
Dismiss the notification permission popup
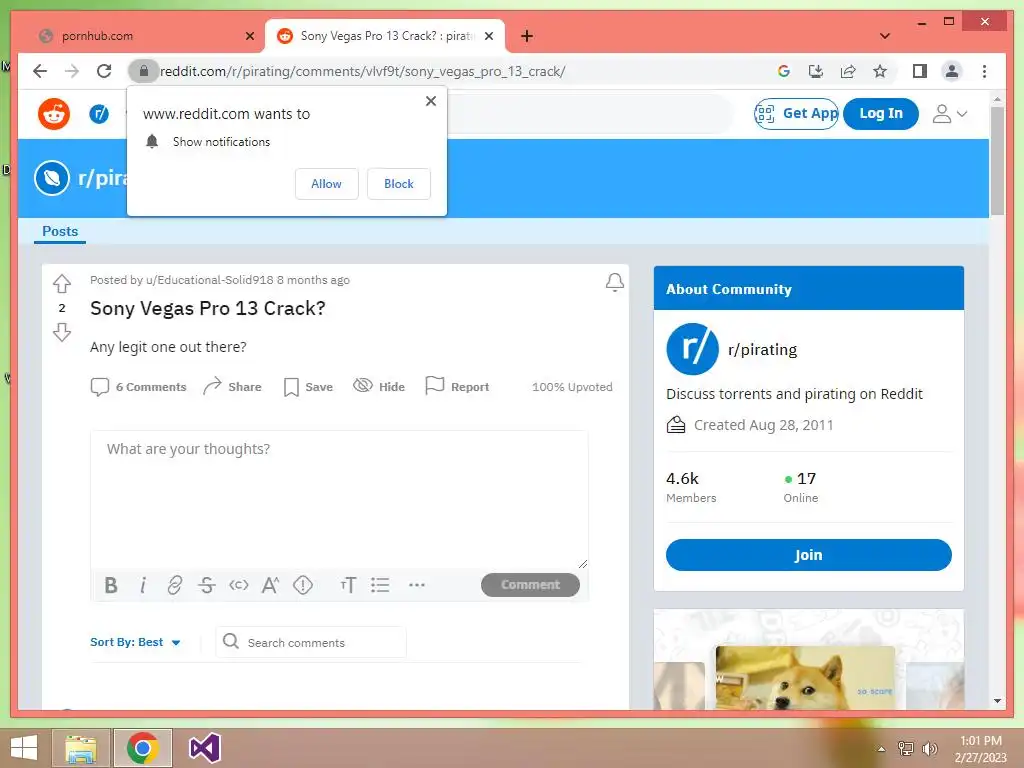430,101
